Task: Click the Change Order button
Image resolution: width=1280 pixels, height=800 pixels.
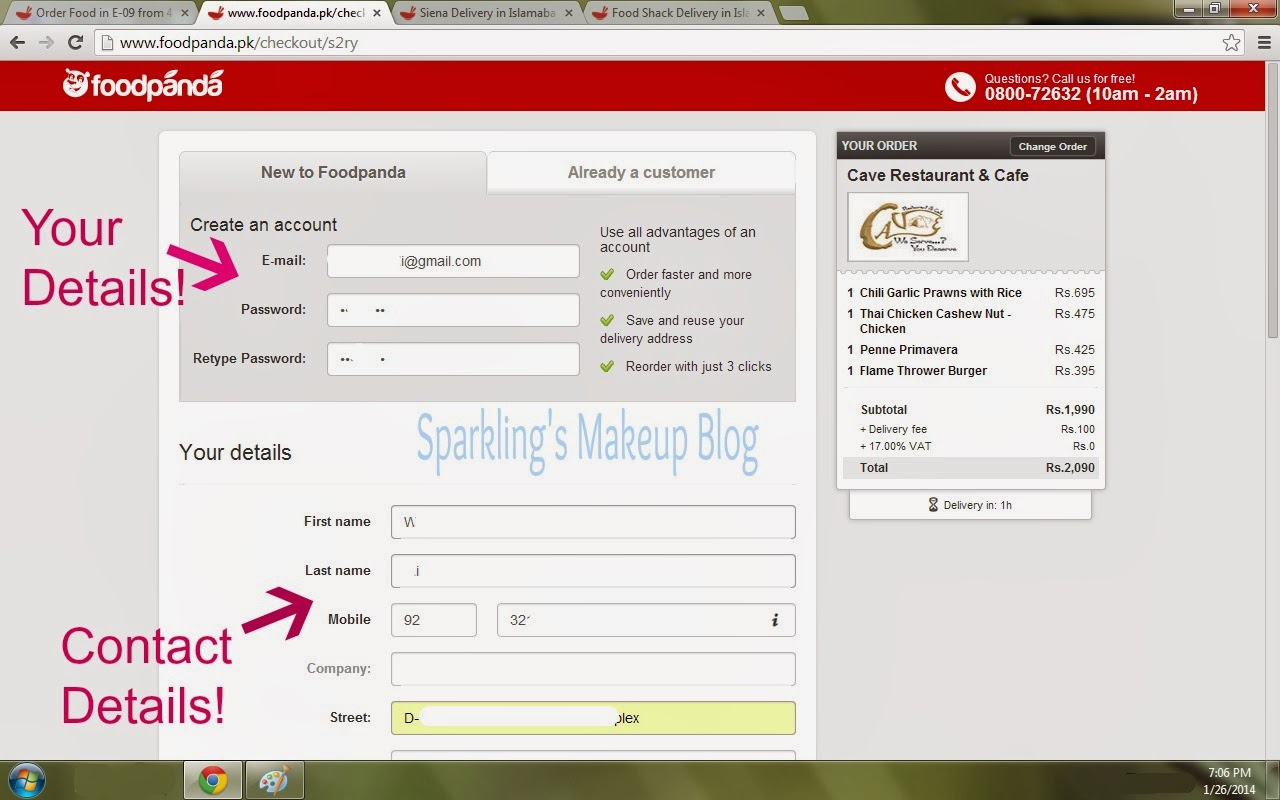Action: pyautogui.click(x=1052, y=146)
